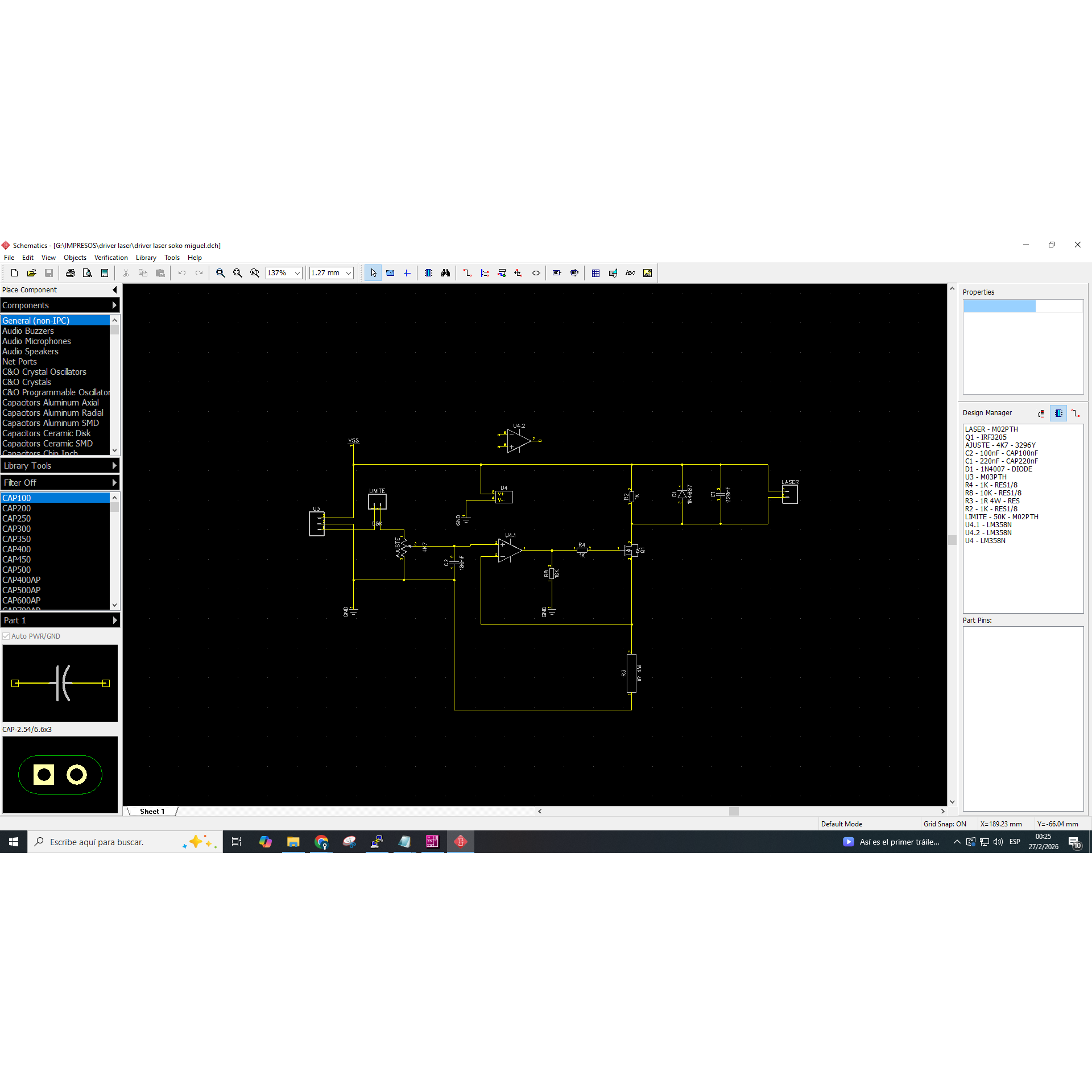Toggle the Auto PWR/GND checkbox

pyautogui.click(x=6, y=636)
